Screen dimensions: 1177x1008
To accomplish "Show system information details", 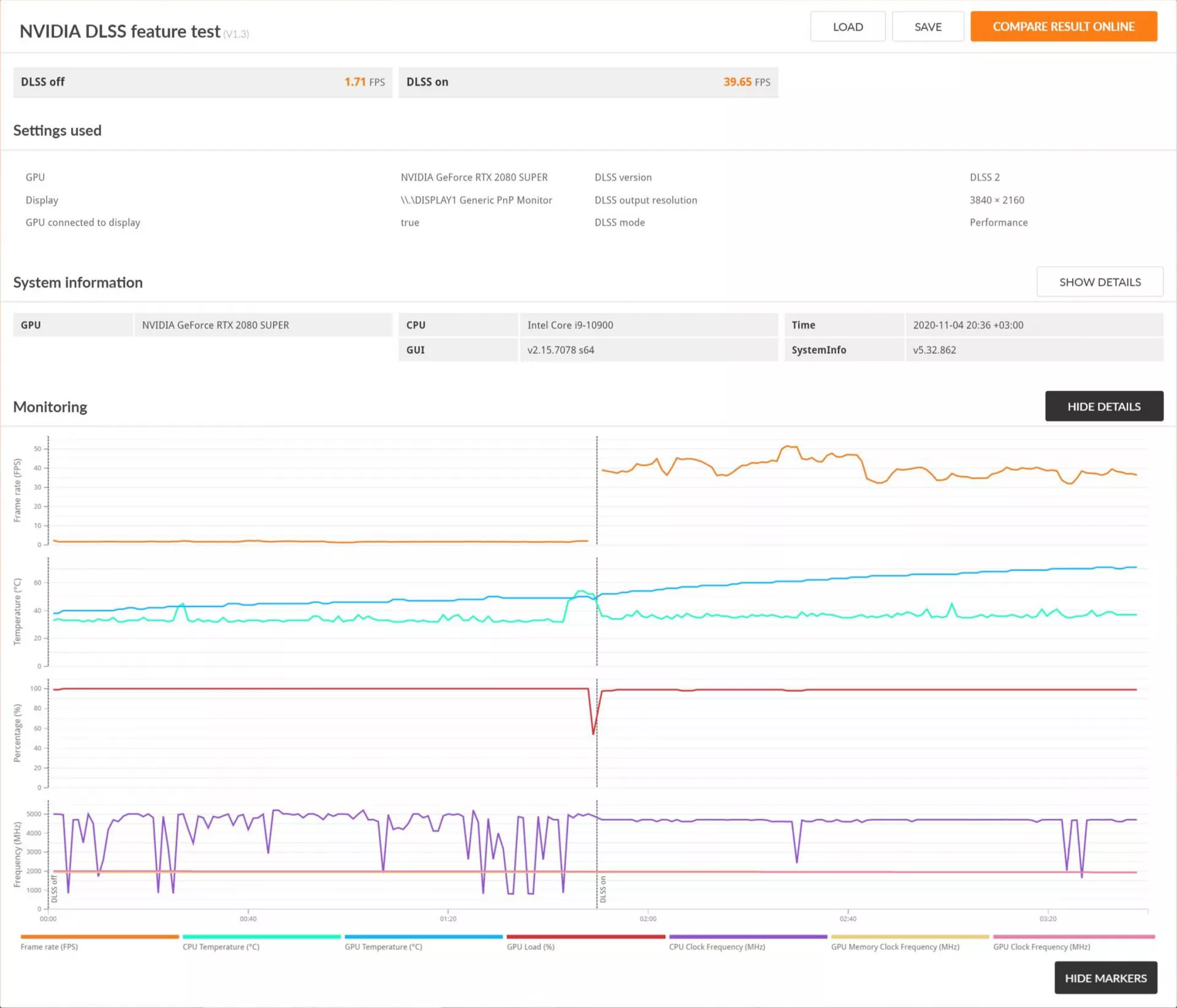I will pyautogui.click(x=1100, y=282).
